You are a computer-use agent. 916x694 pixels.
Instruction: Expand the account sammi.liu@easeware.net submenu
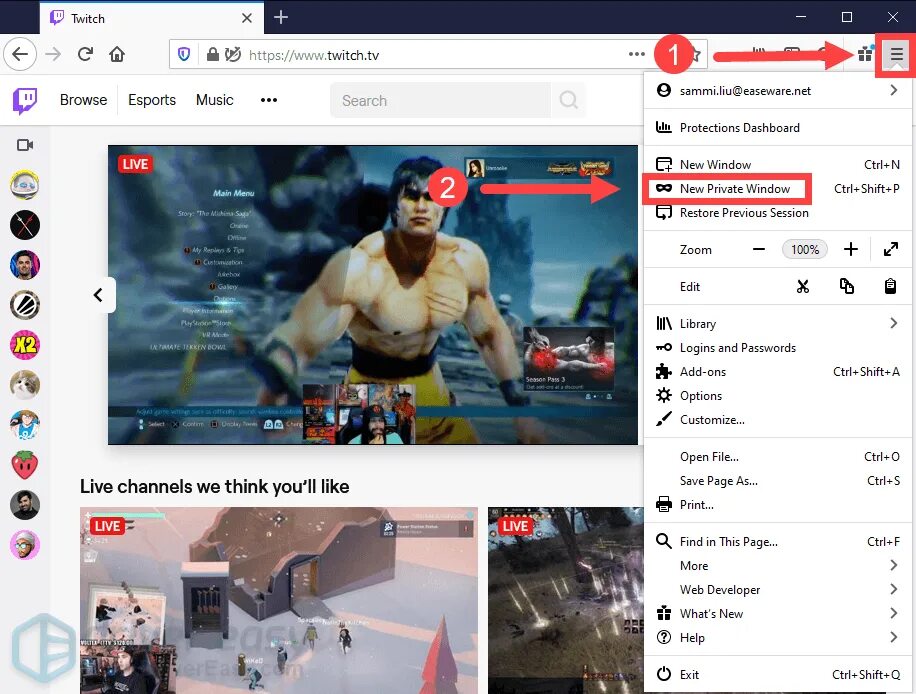893,90
